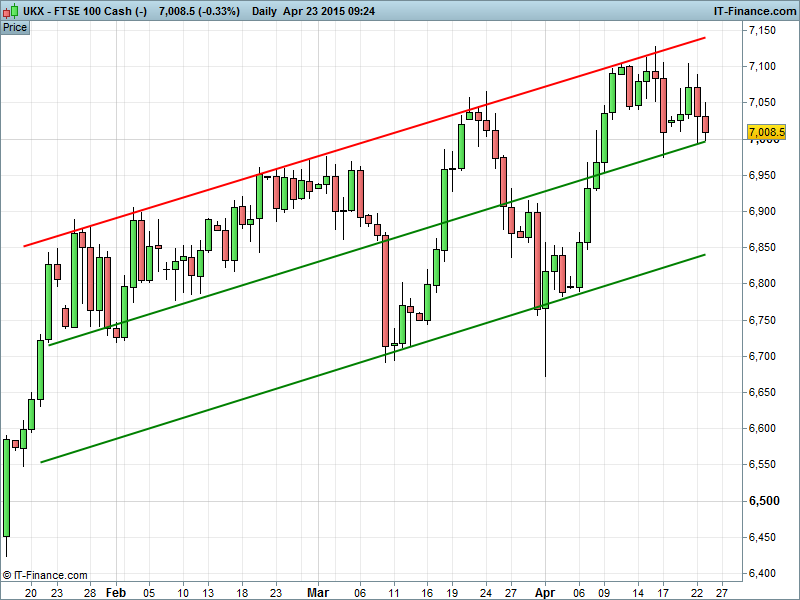
Task: Select the Price panel tab
Action: [x=15, y=27]
